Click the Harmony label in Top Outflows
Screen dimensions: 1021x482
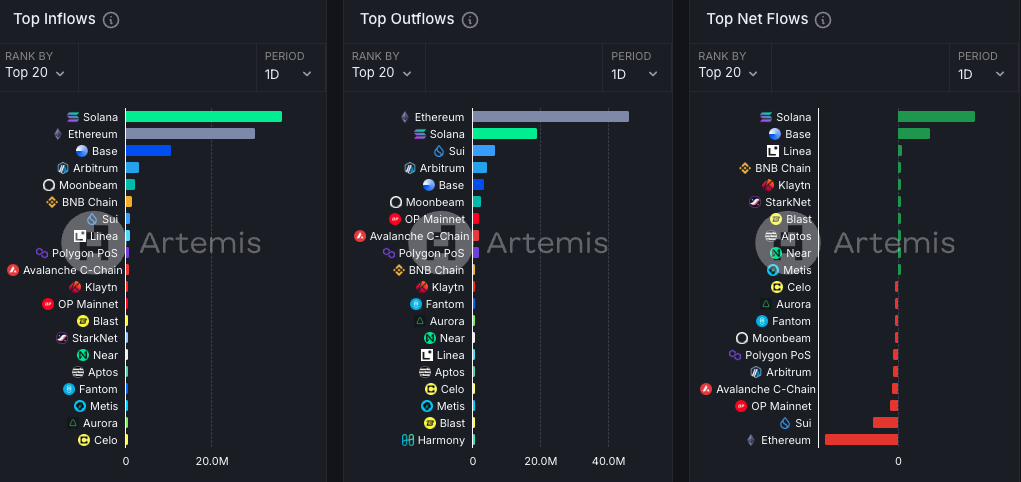441,440
